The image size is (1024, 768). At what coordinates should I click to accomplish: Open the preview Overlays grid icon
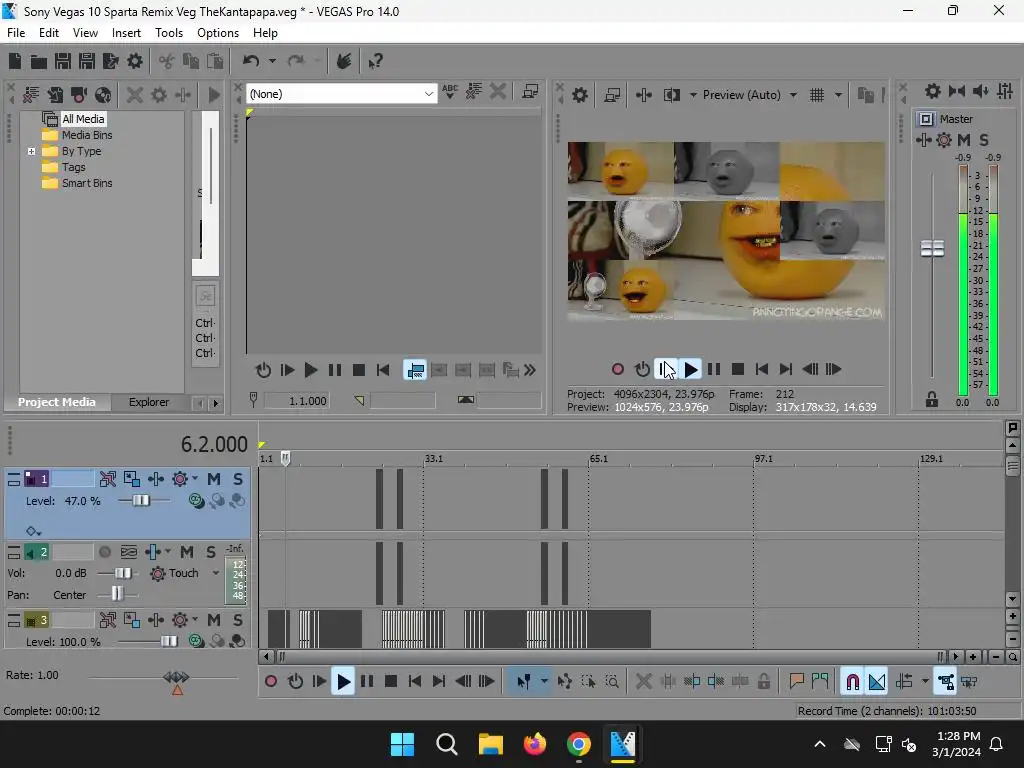[x=817, y=95]
